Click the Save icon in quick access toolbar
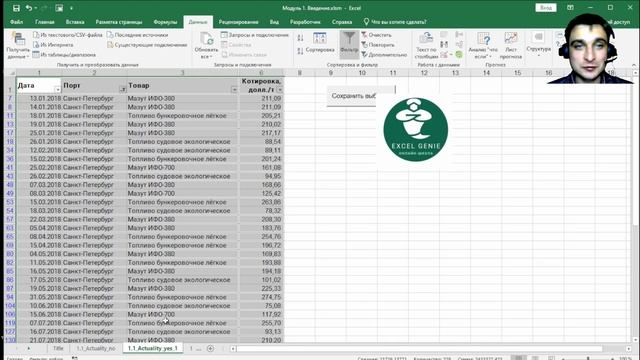This screenshot has height=360, width=640. (x=16, y=8)
